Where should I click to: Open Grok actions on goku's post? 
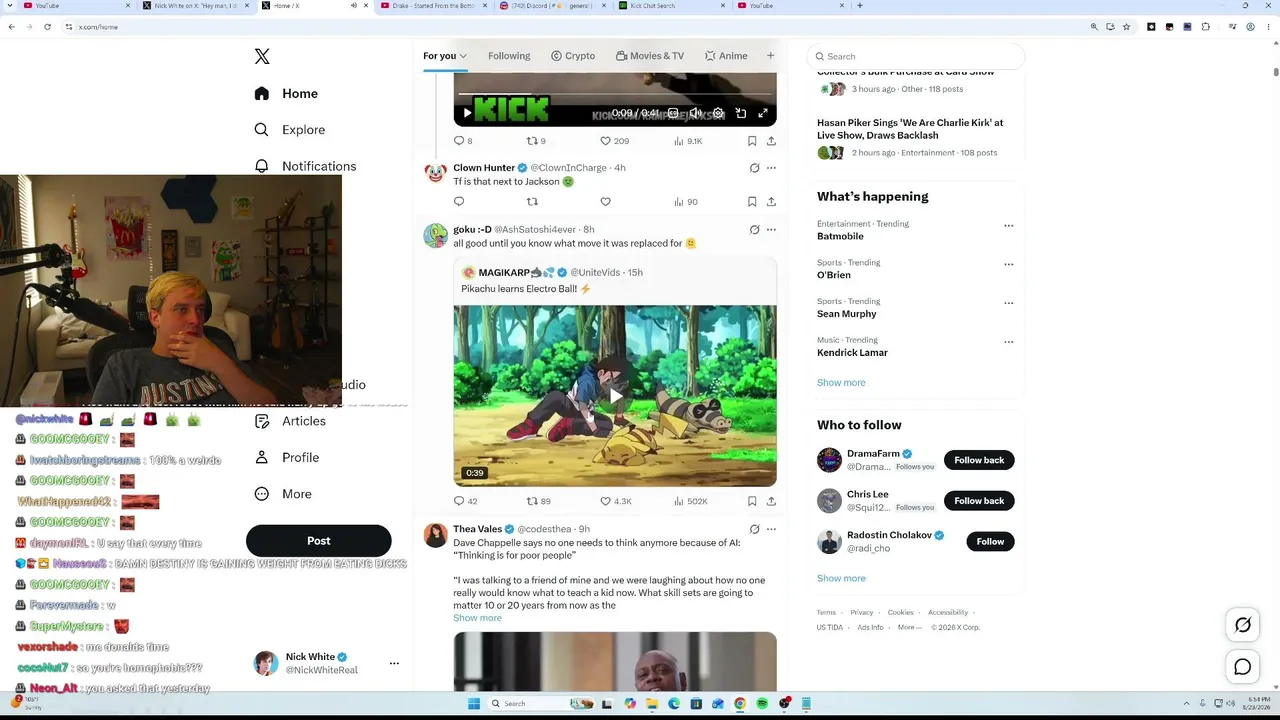click(x=754, y=230)
